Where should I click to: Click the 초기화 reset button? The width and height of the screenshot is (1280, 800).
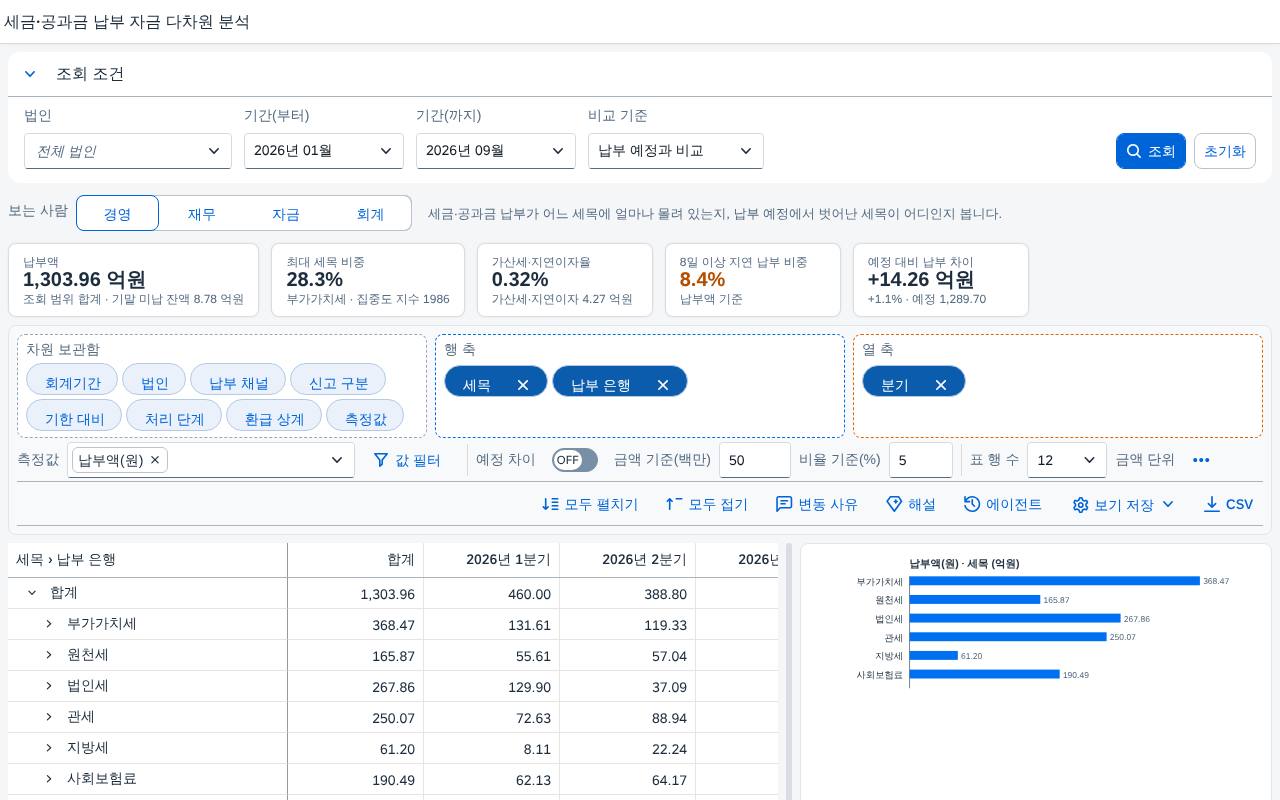click(x=1225, y=151)
